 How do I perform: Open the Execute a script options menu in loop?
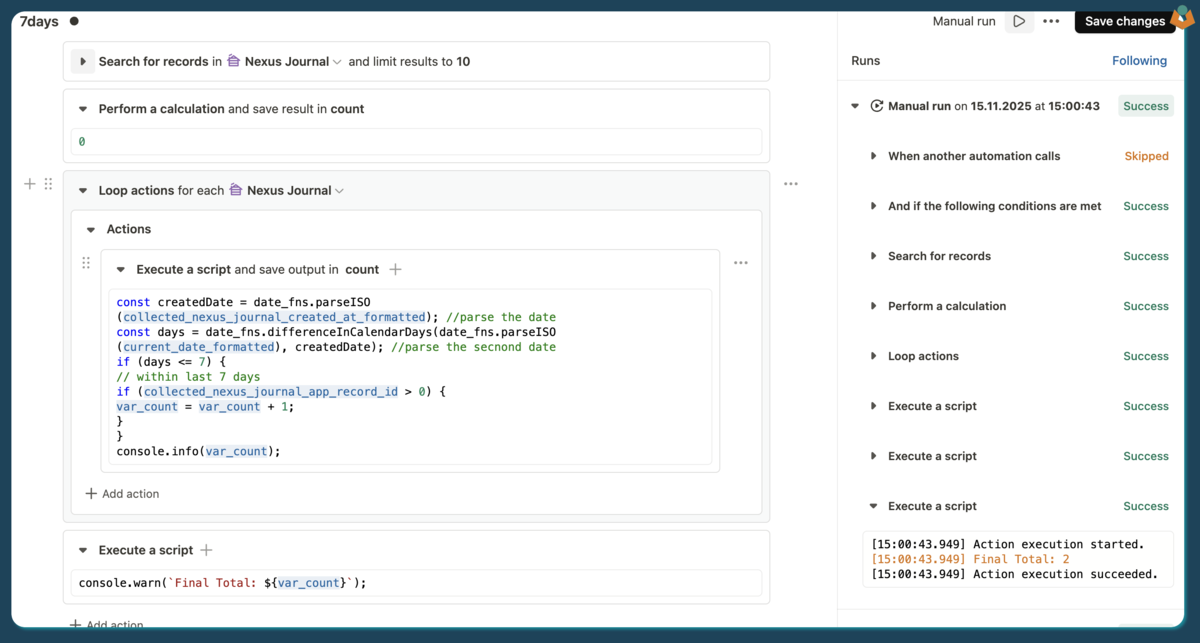click(x=741, y=263)
